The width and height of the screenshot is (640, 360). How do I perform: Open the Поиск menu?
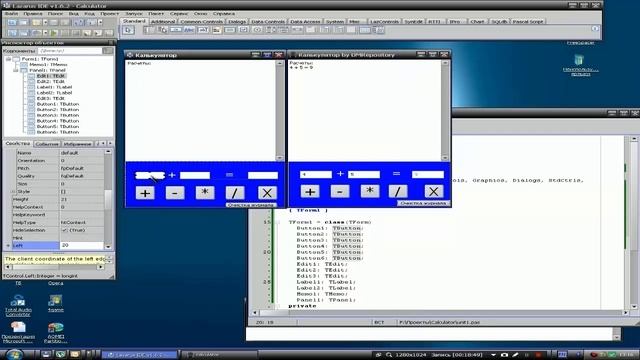pos(56,13)
